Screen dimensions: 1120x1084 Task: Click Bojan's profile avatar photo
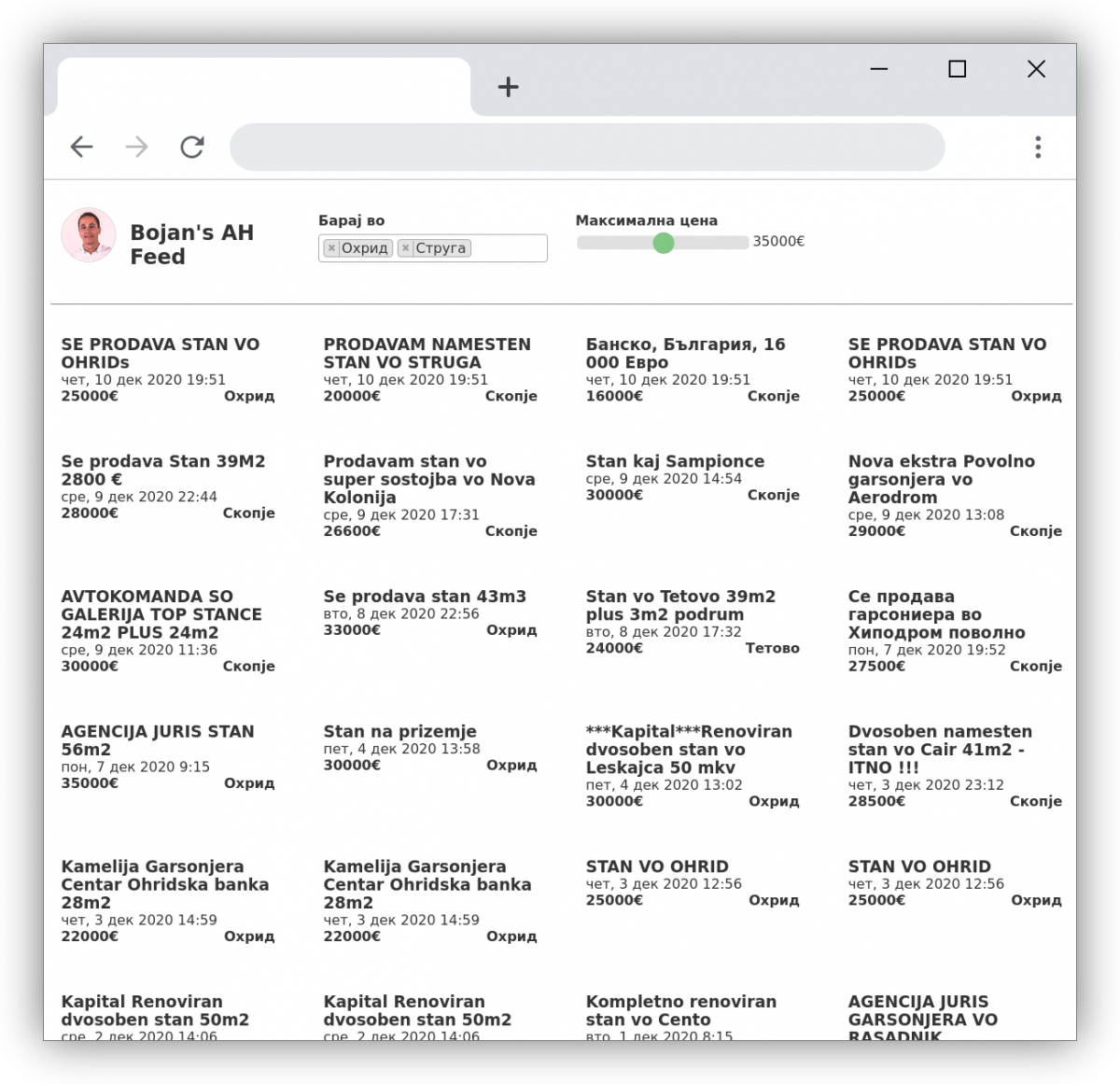(x=89, y=235)
